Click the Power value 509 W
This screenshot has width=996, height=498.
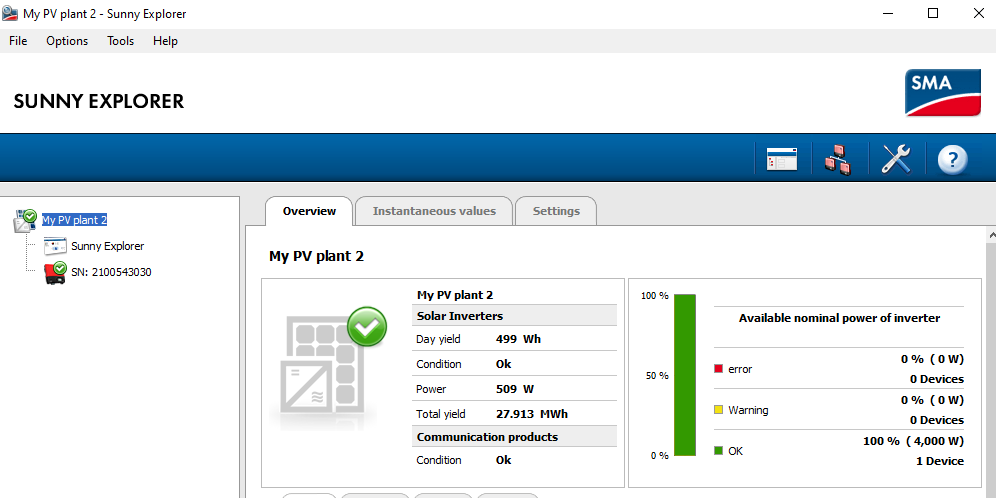click(x=516, y=389)
